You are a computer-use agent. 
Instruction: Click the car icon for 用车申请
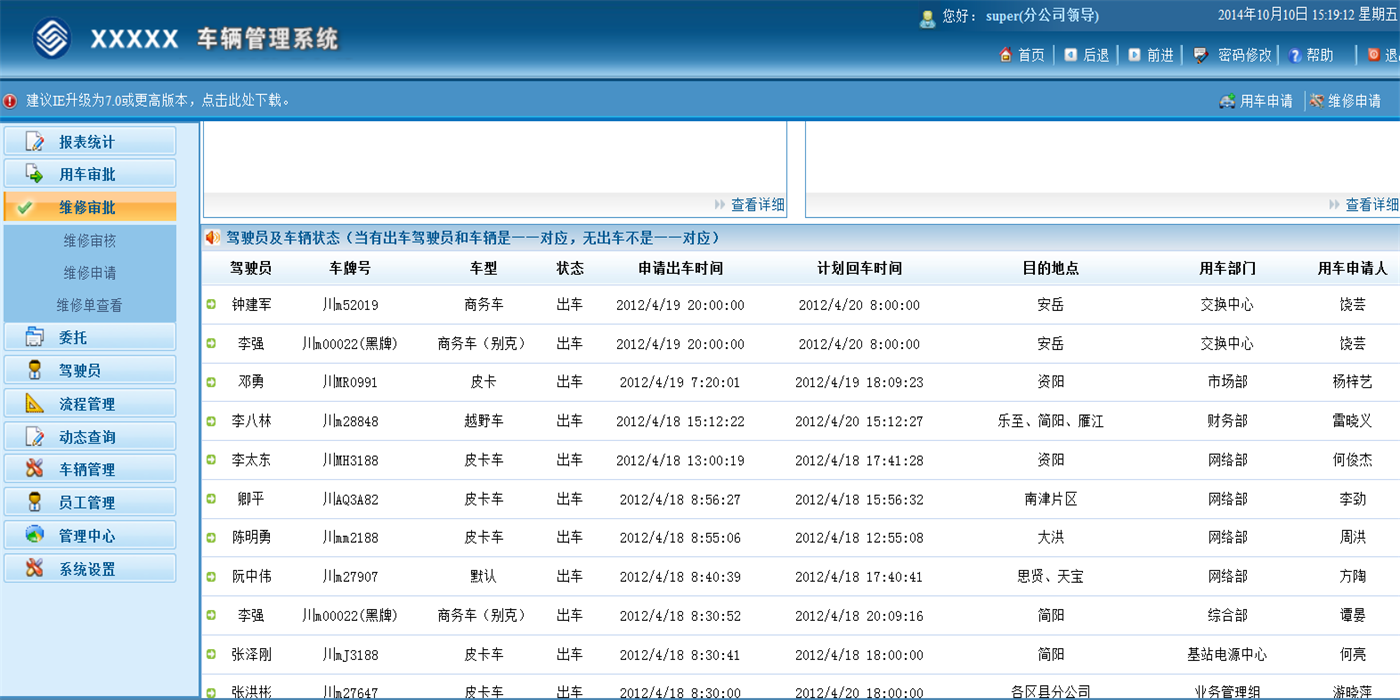[1227, 101]
